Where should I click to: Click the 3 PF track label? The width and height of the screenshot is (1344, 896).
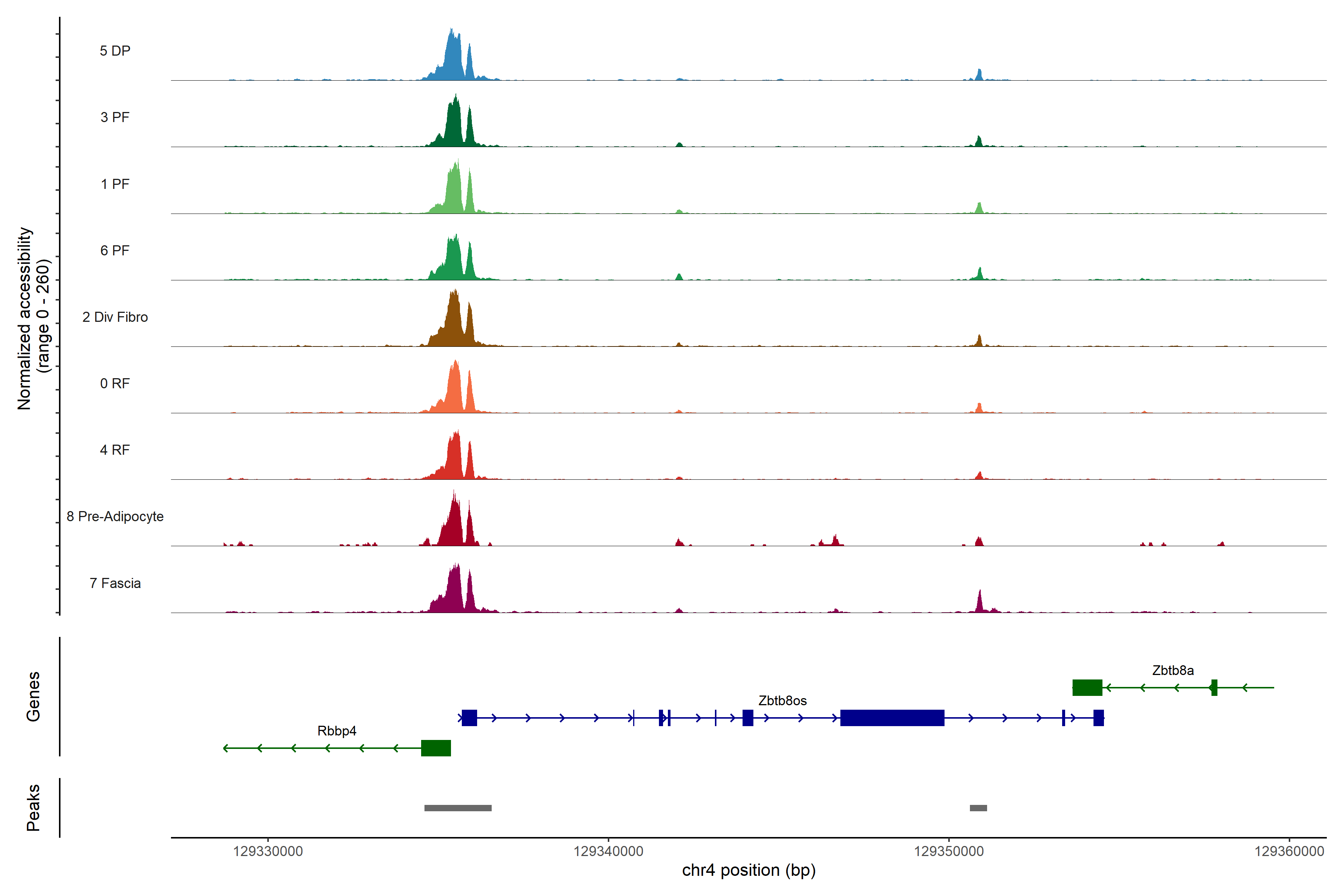[115, 117]
